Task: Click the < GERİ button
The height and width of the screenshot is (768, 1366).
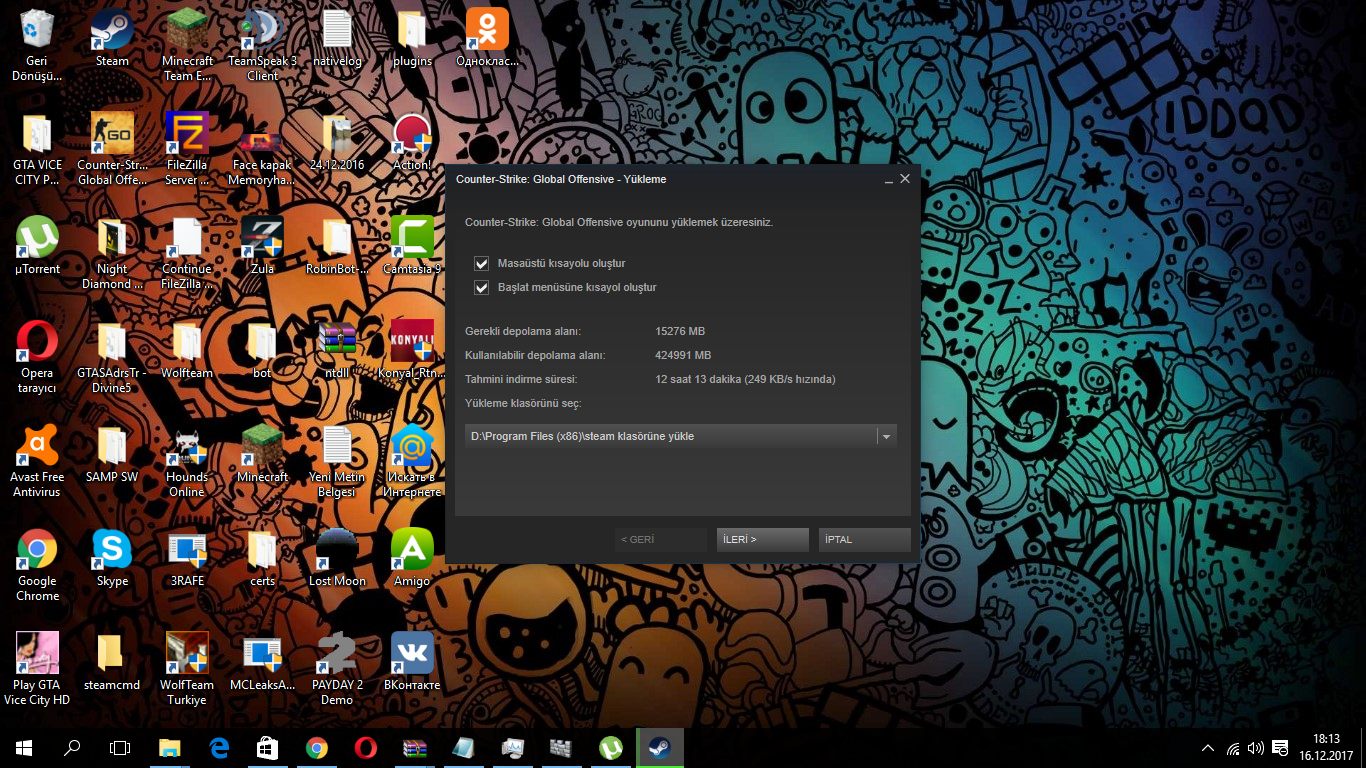Action: 660,540
